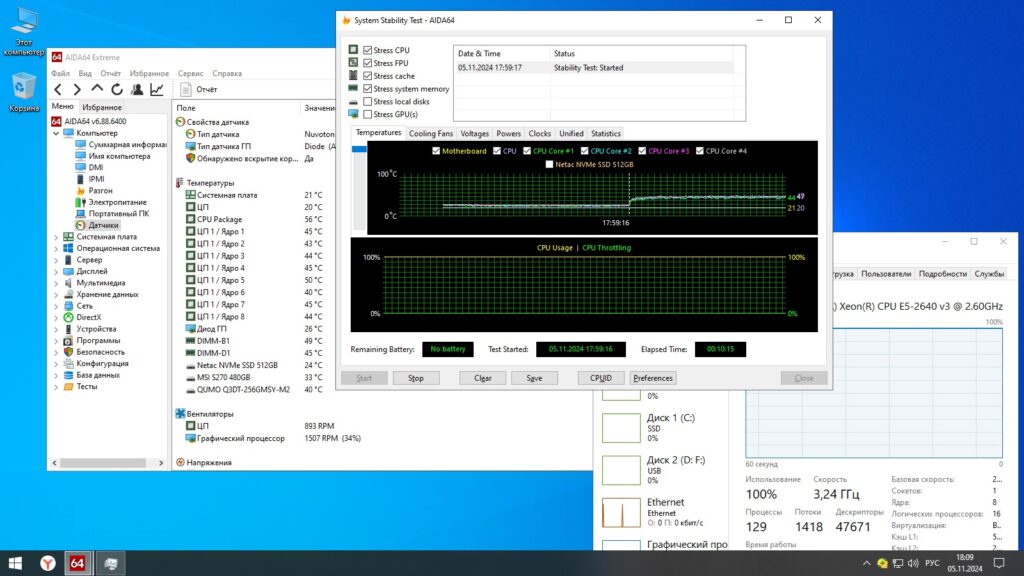Show hidden tray icons chevron
Screen dimensions: 1024x576
pos(867,563)
